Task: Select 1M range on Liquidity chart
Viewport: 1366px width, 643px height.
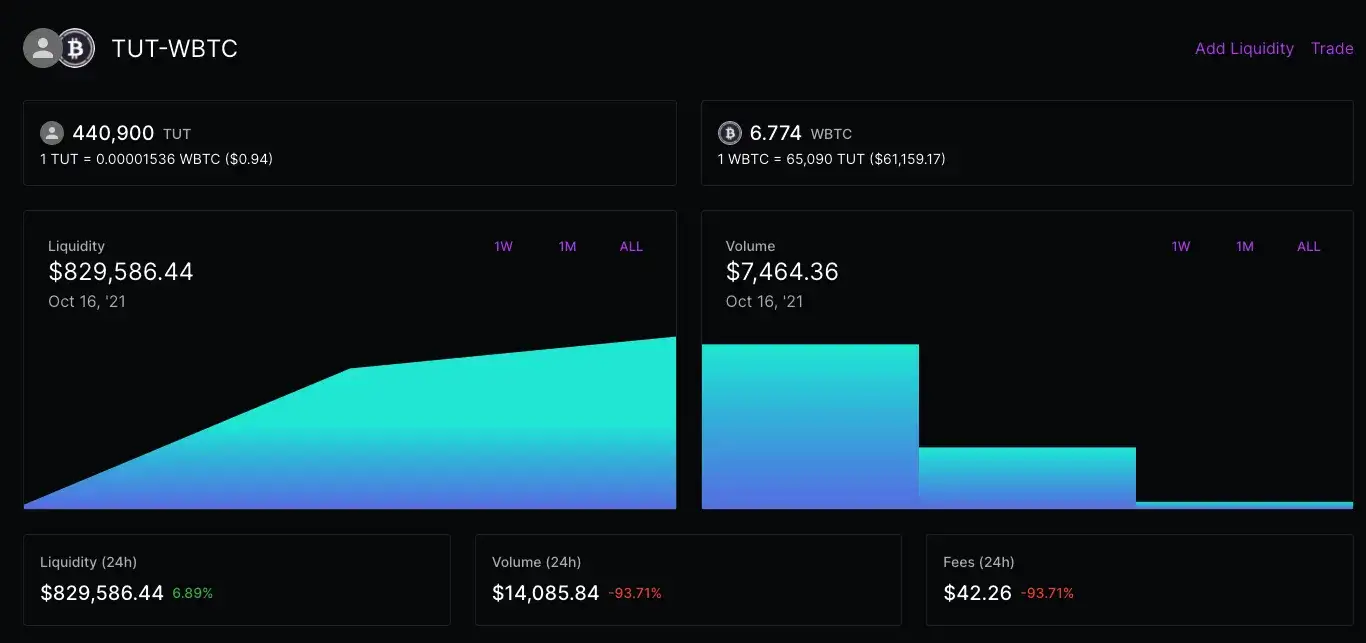Action: [x=567, y=246]
